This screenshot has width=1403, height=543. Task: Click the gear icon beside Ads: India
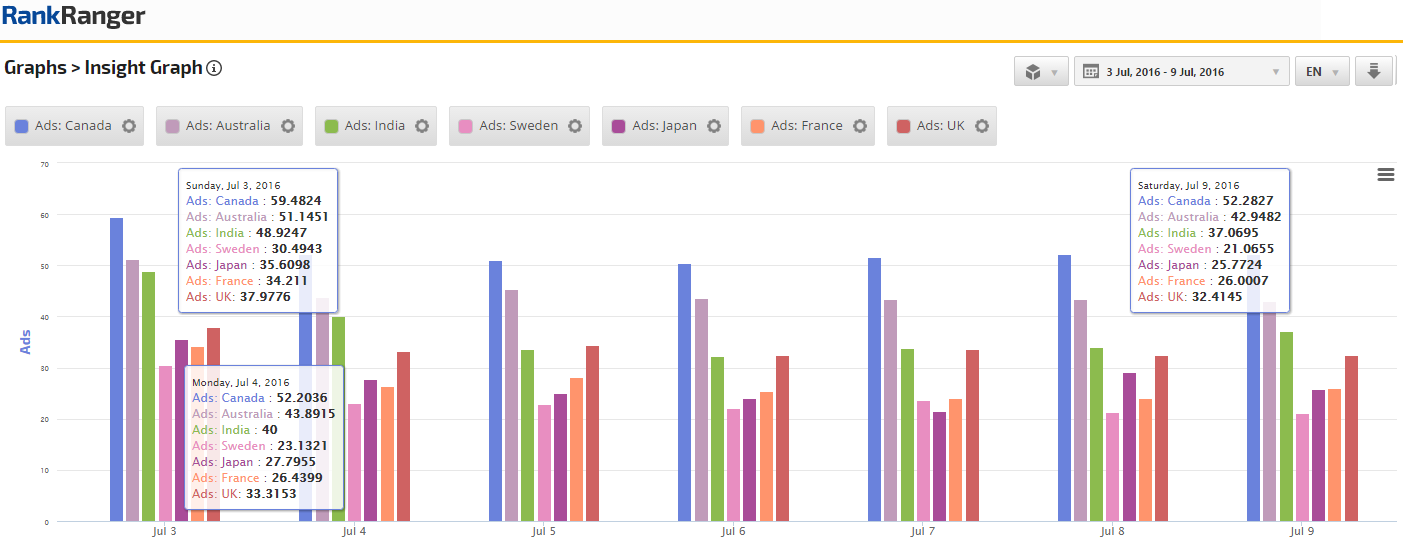[x=422, y=126]
